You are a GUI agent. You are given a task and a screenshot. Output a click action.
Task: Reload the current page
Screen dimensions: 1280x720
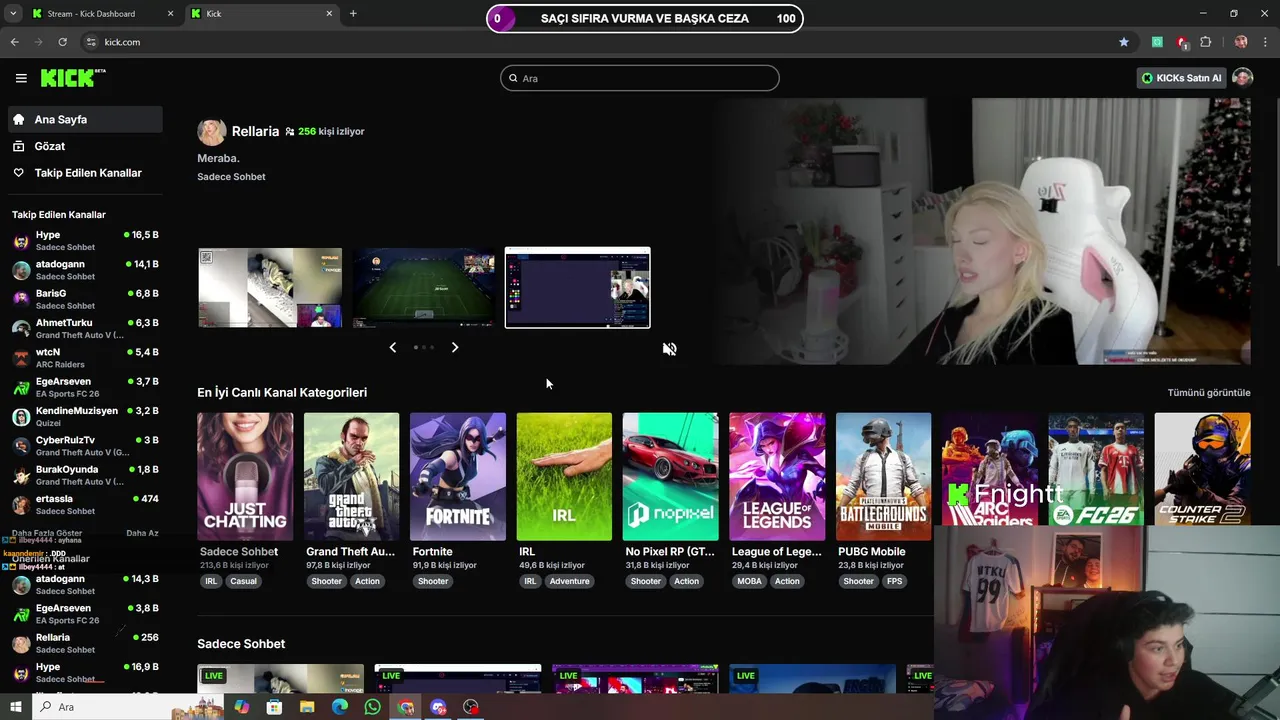click(x=62, y=42)
